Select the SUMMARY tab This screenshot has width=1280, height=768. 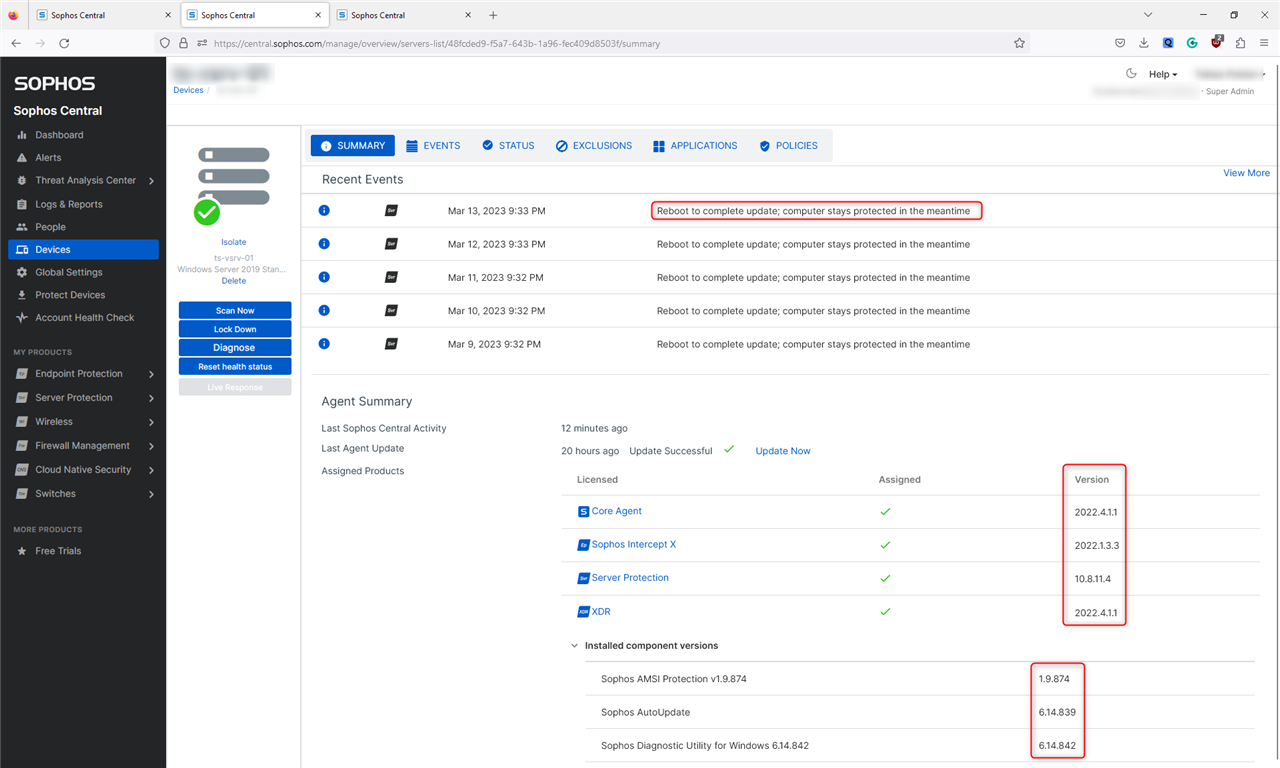(x=352, y=146)
